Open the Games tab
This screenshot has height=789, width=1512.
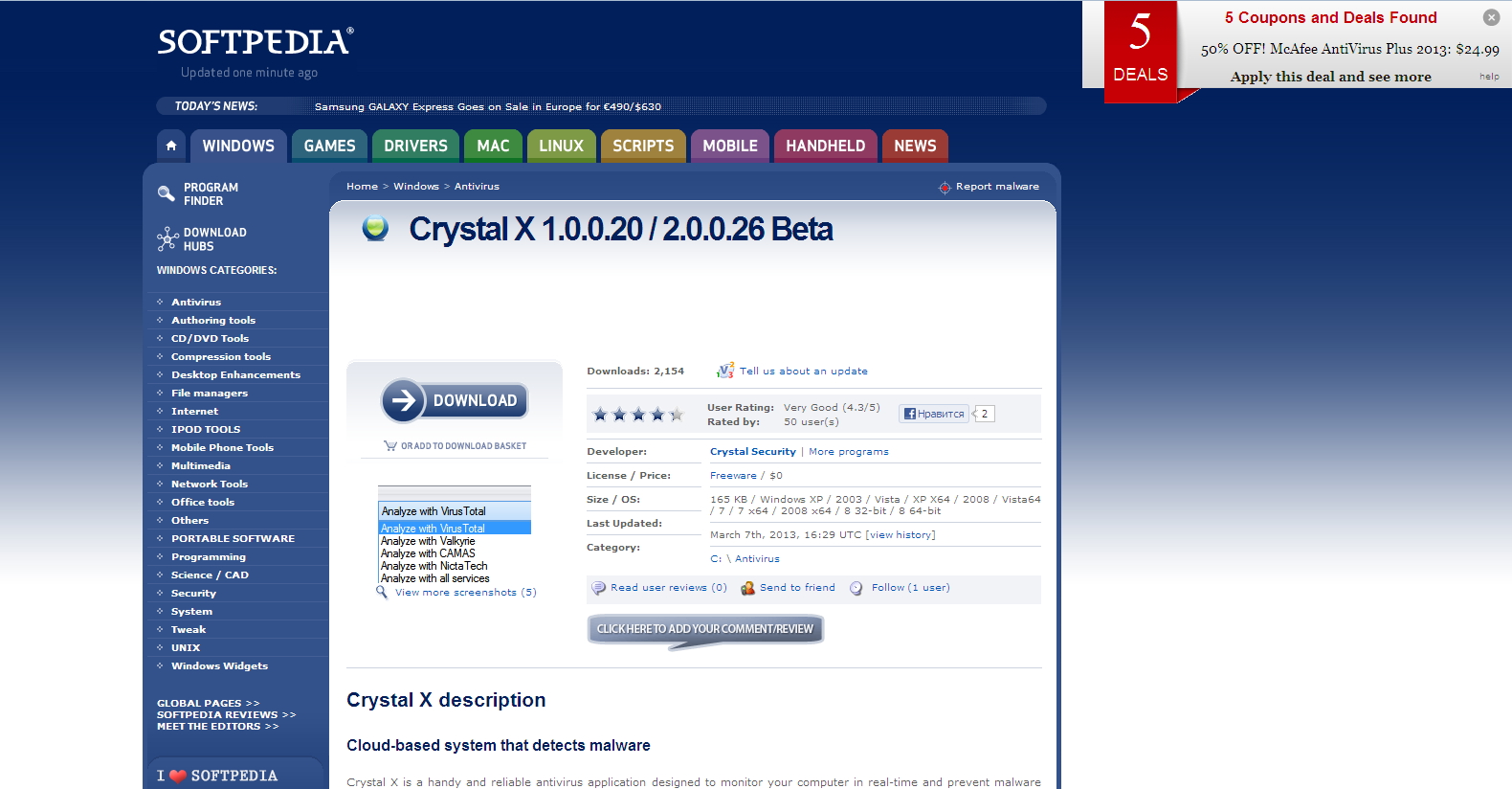[329, 146]
